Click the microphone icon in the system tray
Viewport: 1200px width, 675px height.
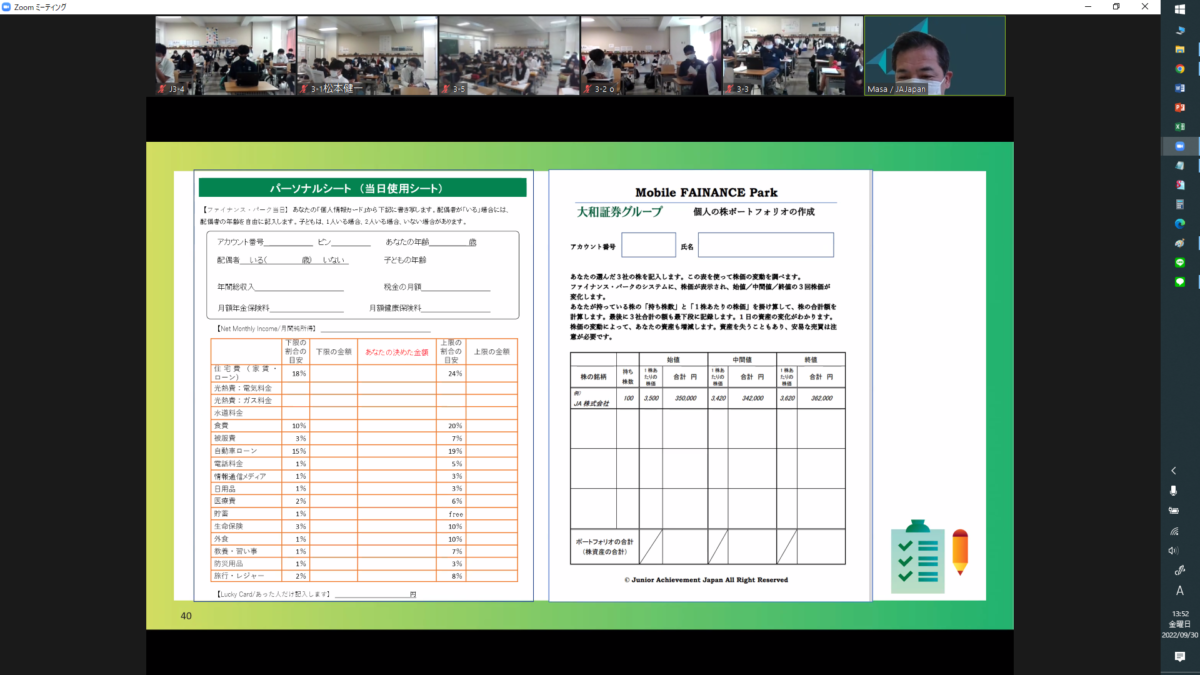[1173, 491]
